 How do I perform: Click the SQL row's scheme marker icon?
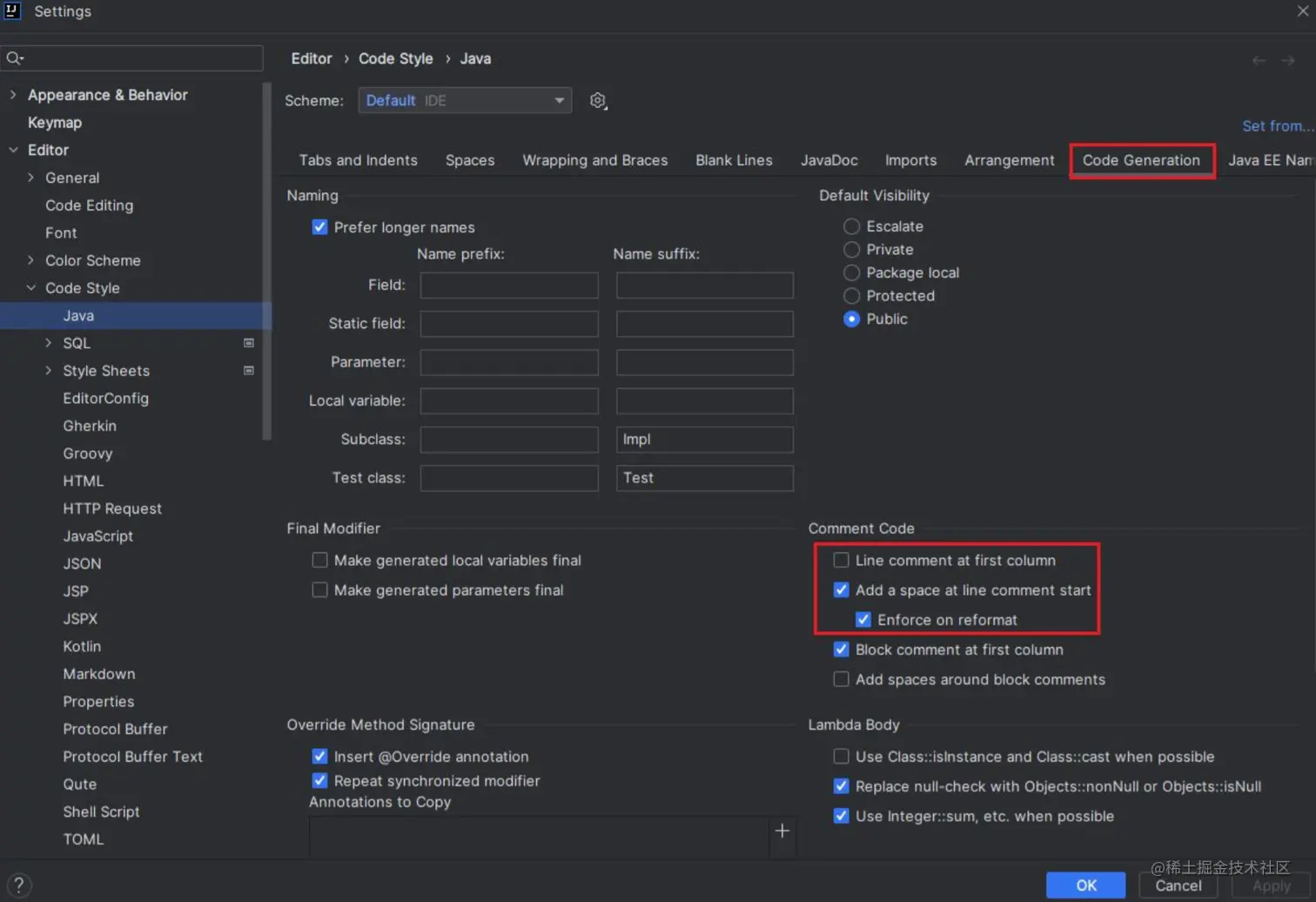(x=249, y=343)
